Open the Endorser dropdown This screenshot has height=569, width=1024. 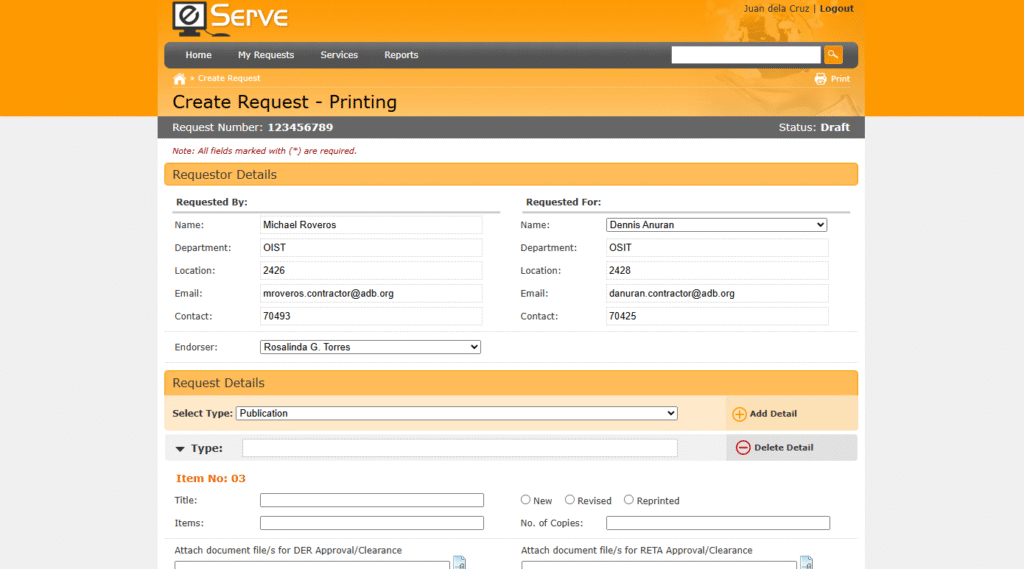370,347
